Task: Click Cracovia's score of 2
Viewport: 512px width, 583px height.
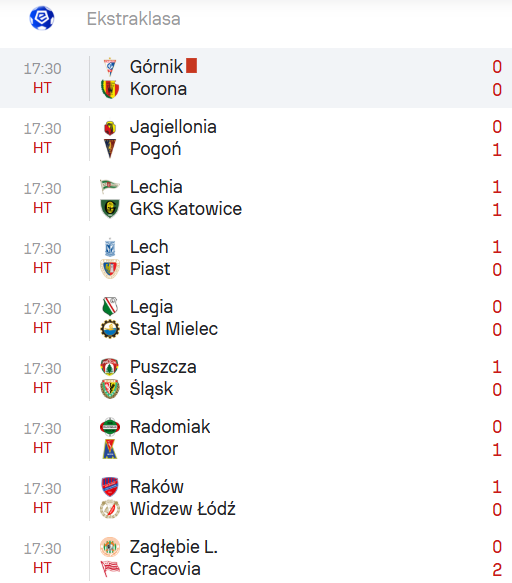Action: [497, 570]
